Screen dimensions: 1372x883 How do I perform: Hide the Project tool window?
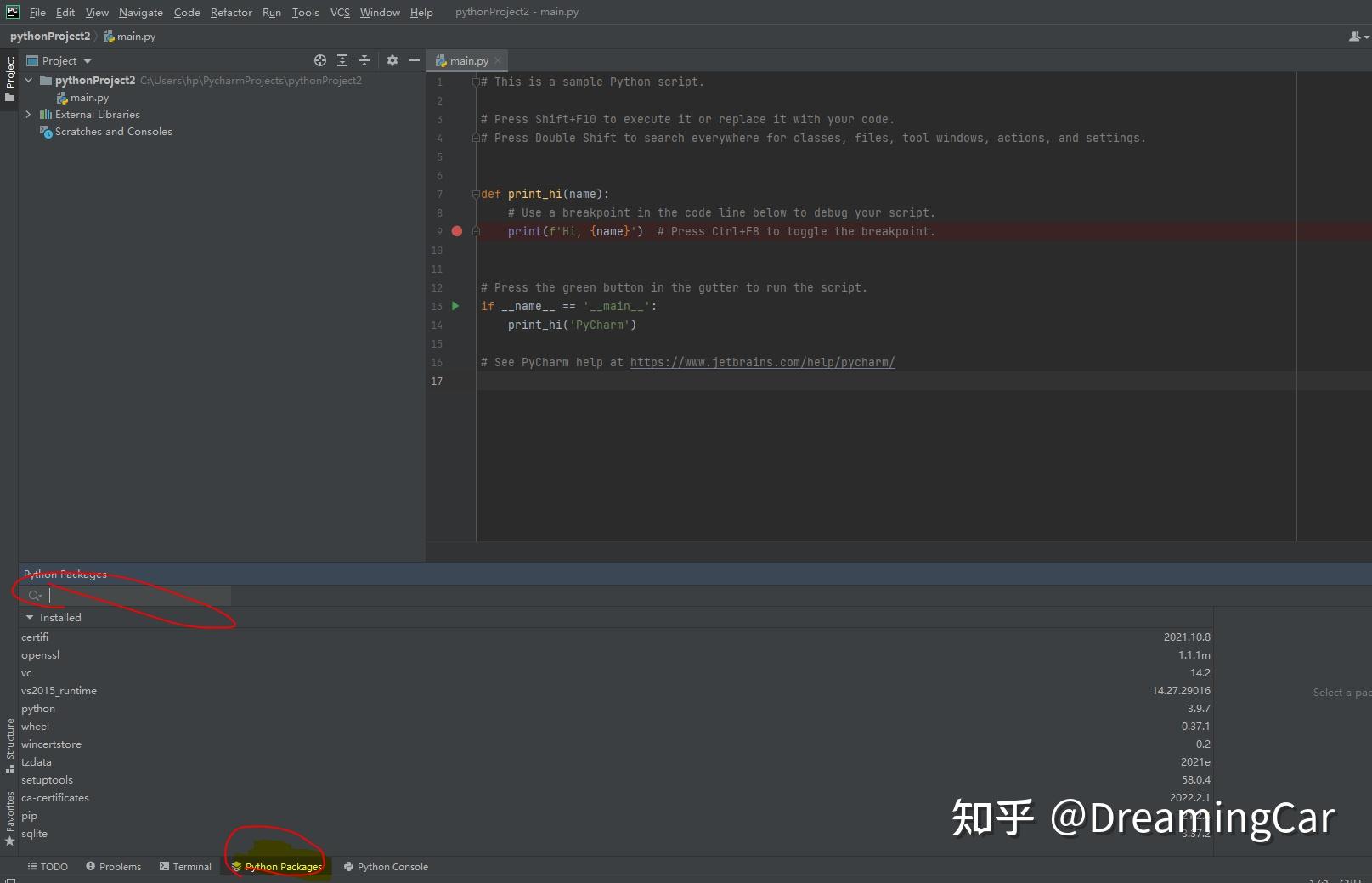tap(415, 60)
